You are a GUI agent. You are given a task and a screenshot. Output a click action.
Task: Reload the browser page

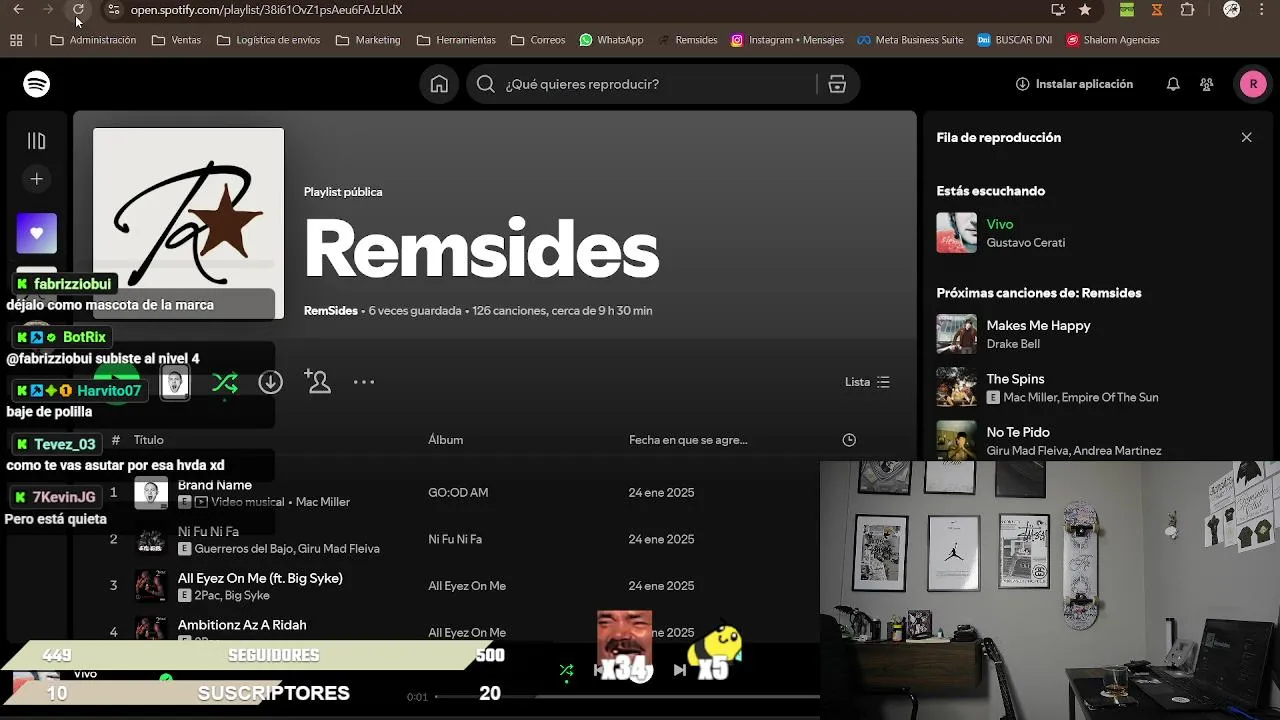(x=79, y=10)
